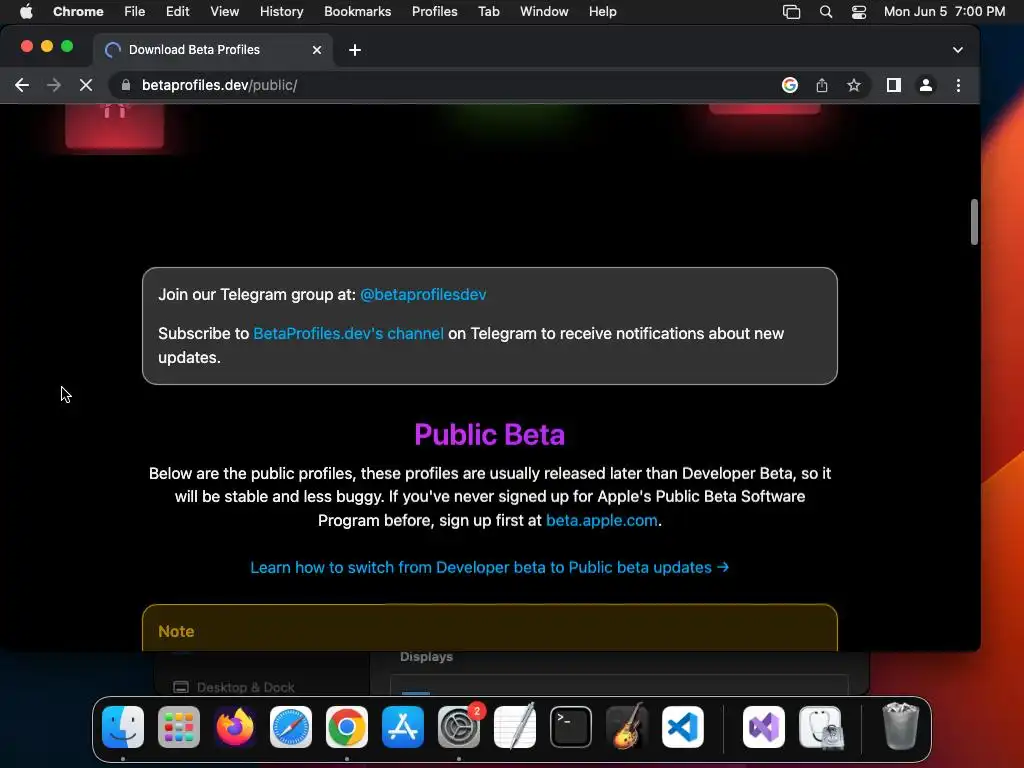1024x768 pixels.
Task: Open Terminal from the Dock
Action: [571, 727]
